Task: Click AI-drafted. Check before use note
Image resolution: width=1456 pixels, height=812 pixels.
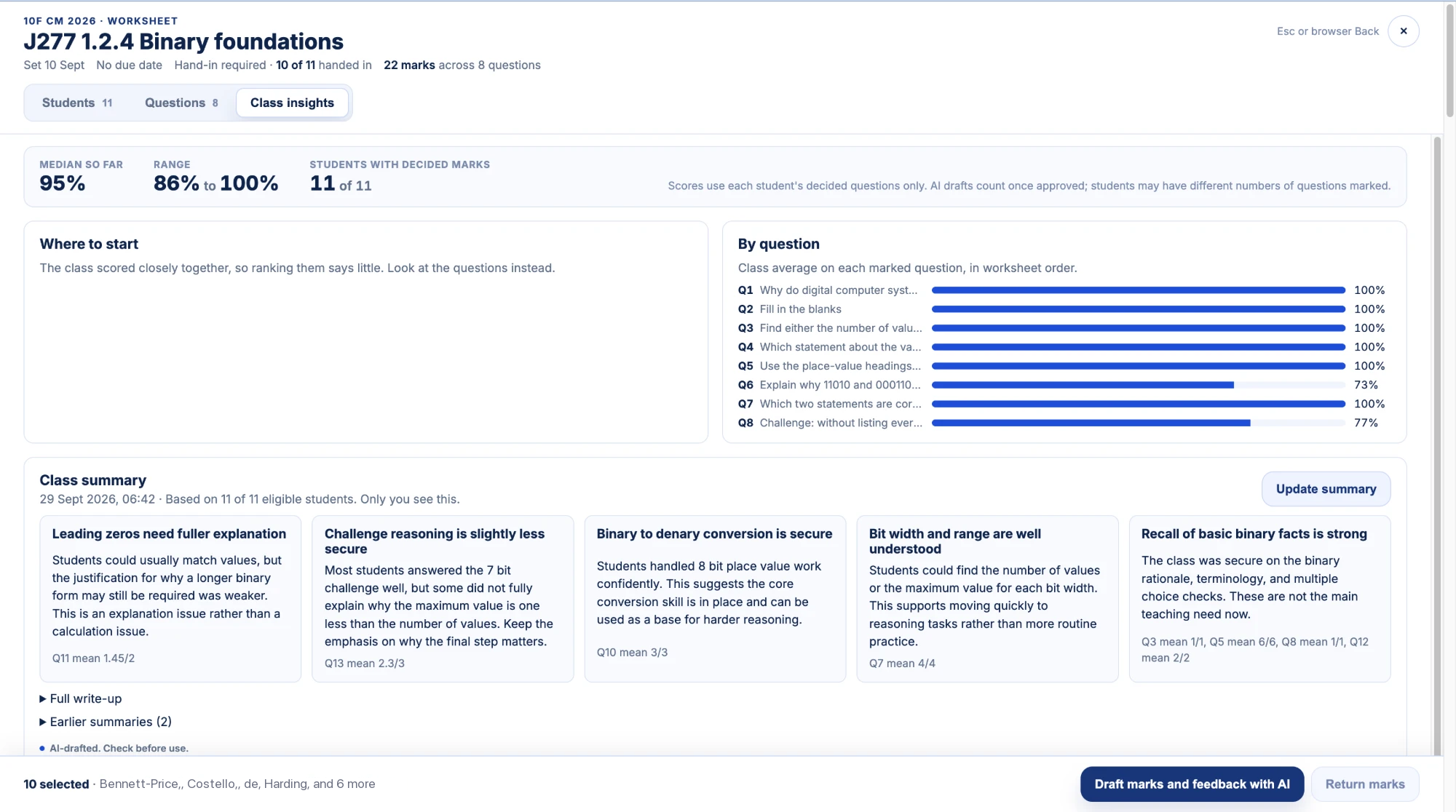Action: click(119, 748)
